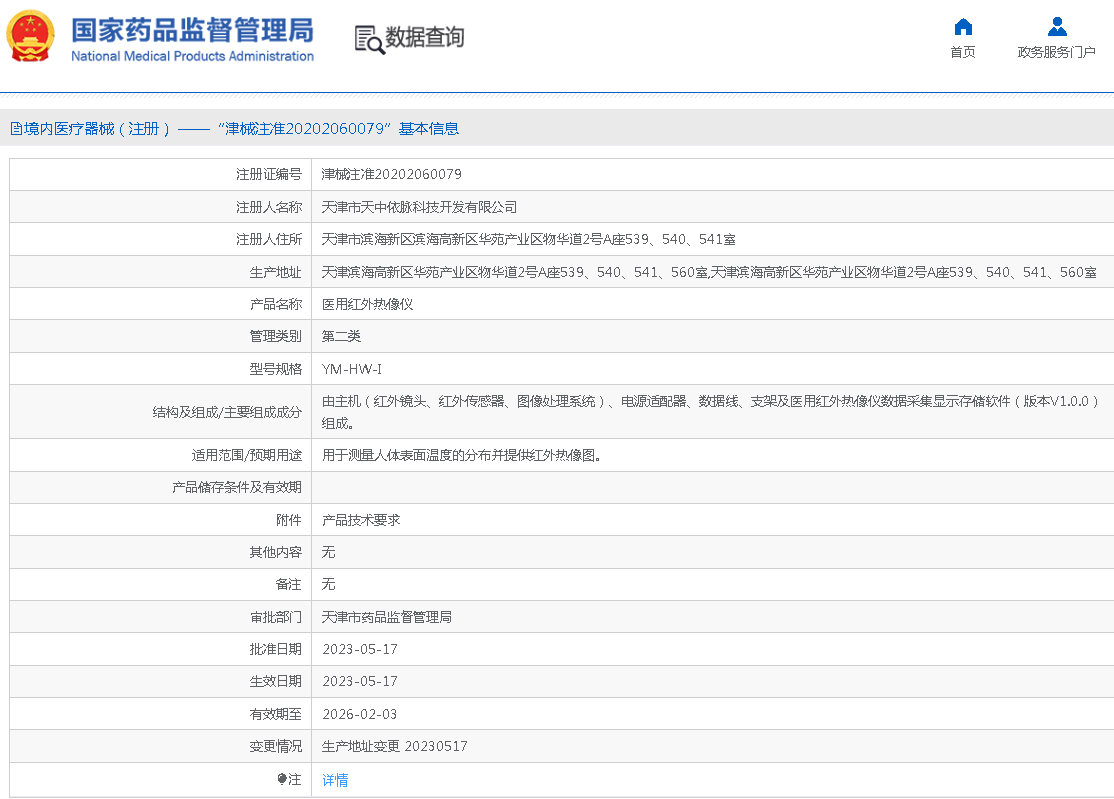1114x799 pixels.
Task: Click the home house icon
Action: (x=963, y=27)
